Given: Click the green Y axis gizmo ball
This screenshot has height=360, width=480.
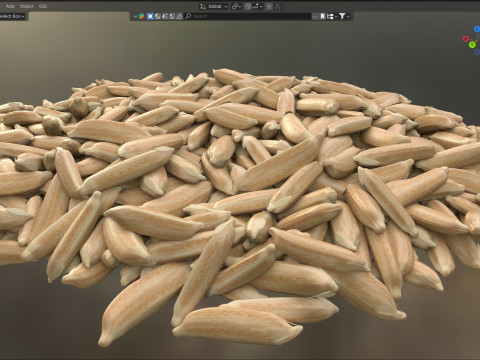Looking at the screenshot, I should point(472,45).
